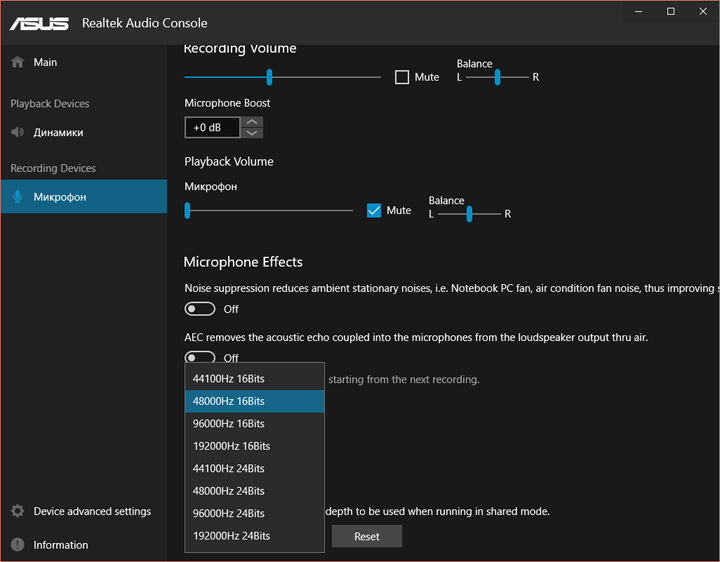The image size is (720, 562).
Task: Click the Information exclamation icon
Action: [17, 545]
